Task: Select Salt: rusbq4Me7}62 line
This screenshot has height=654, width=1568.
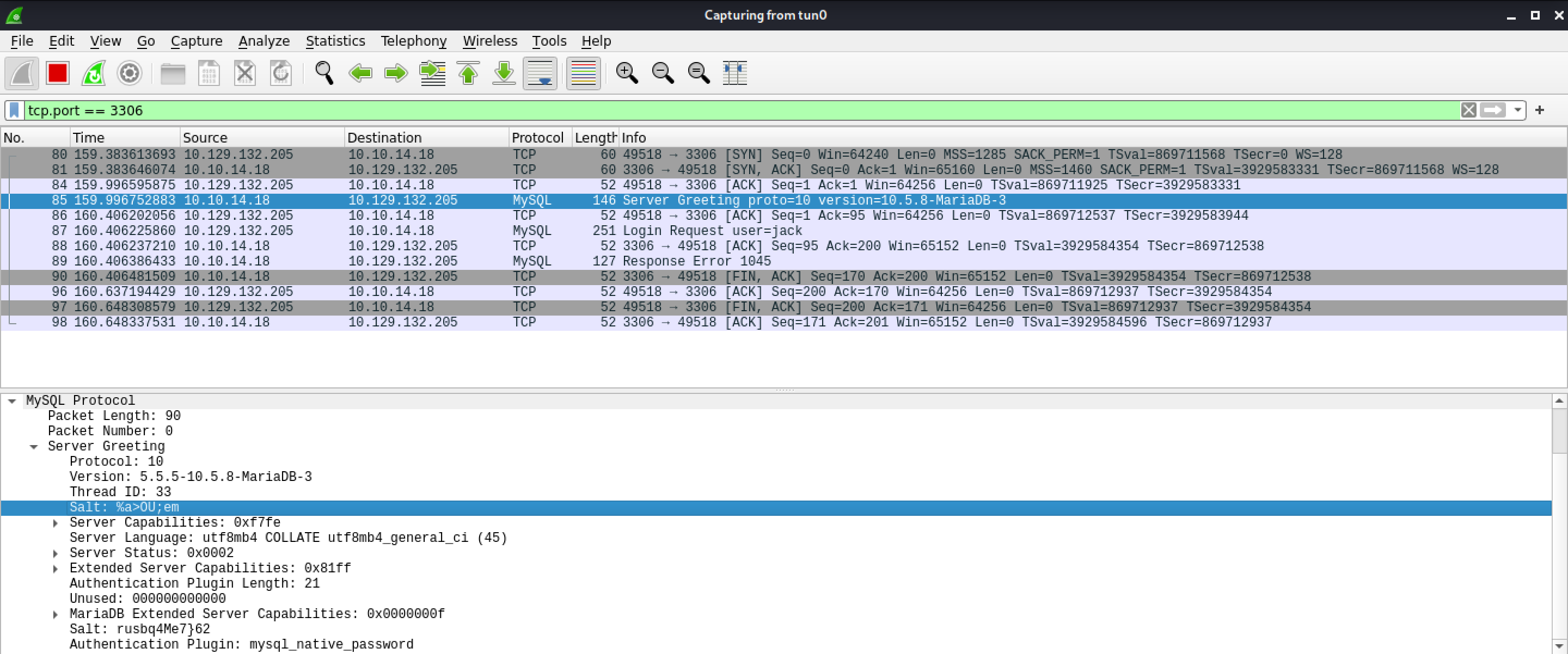Action: pos(776,629)
